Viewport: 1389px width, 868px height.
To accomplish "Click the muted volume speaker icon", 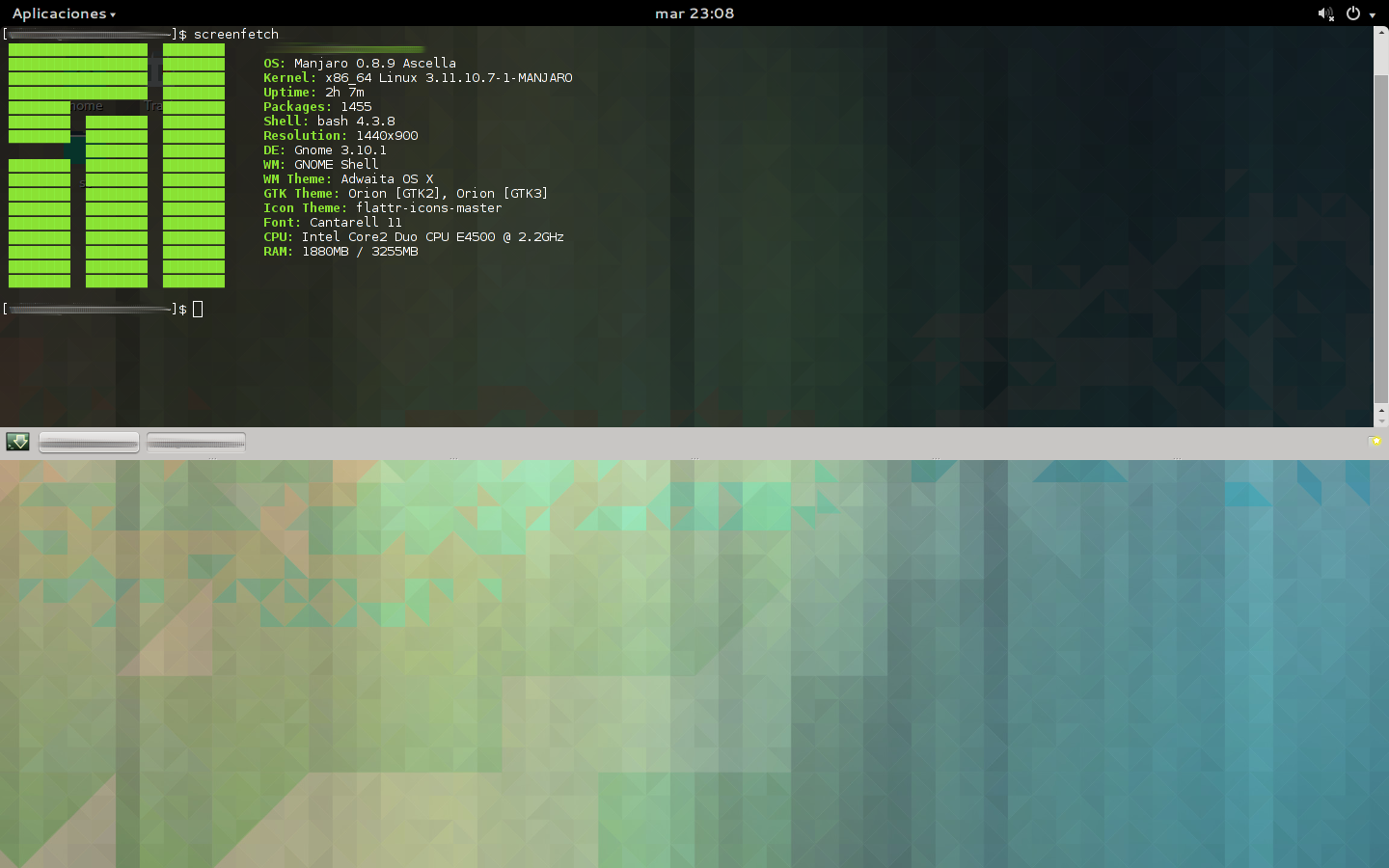I will coord(1325,14).
